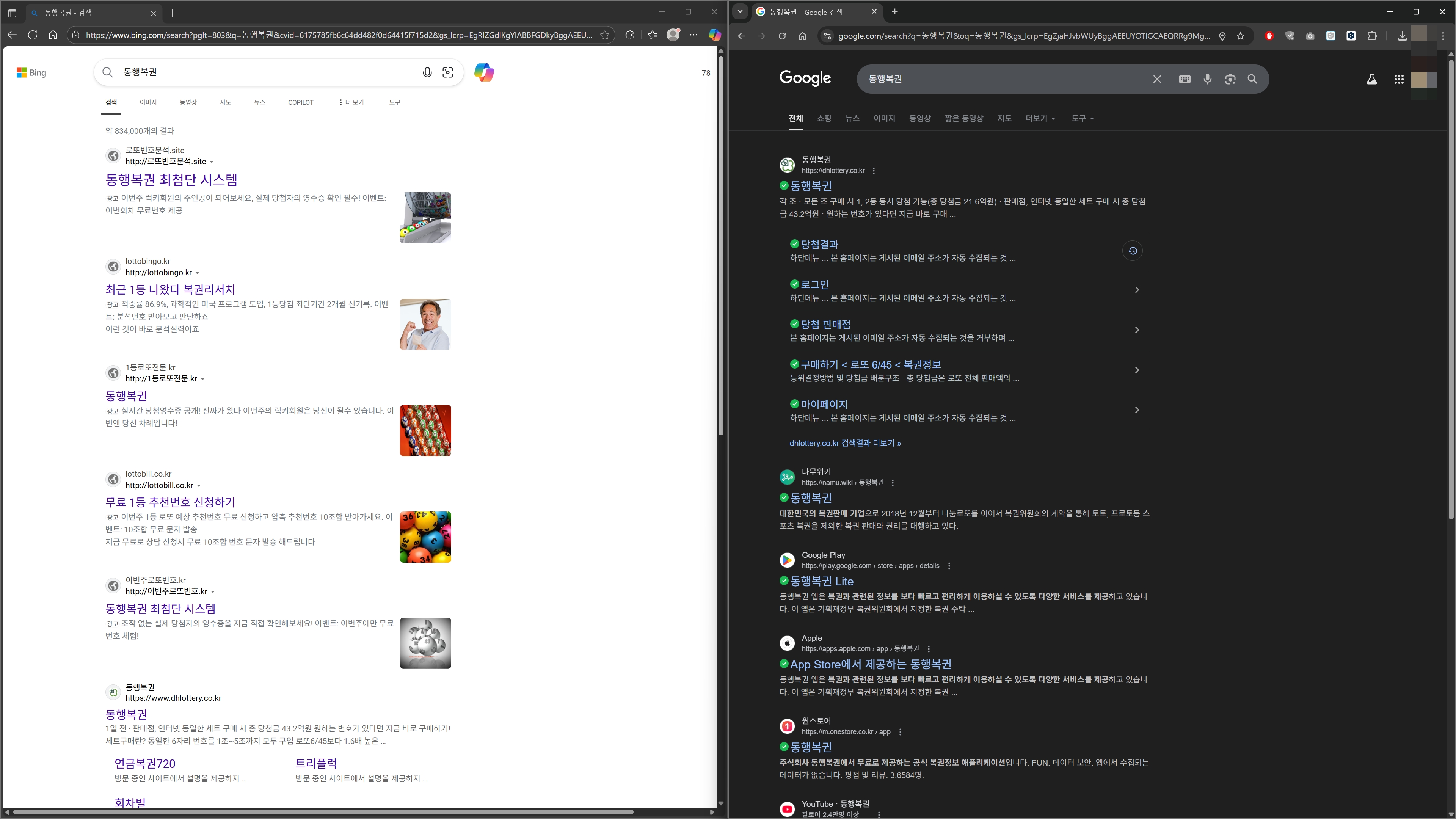The width and height of the screenshot is (1456, 819).
Task: Expand the dropdown next to http://이번주로또번호.kr
Action: 213,592
